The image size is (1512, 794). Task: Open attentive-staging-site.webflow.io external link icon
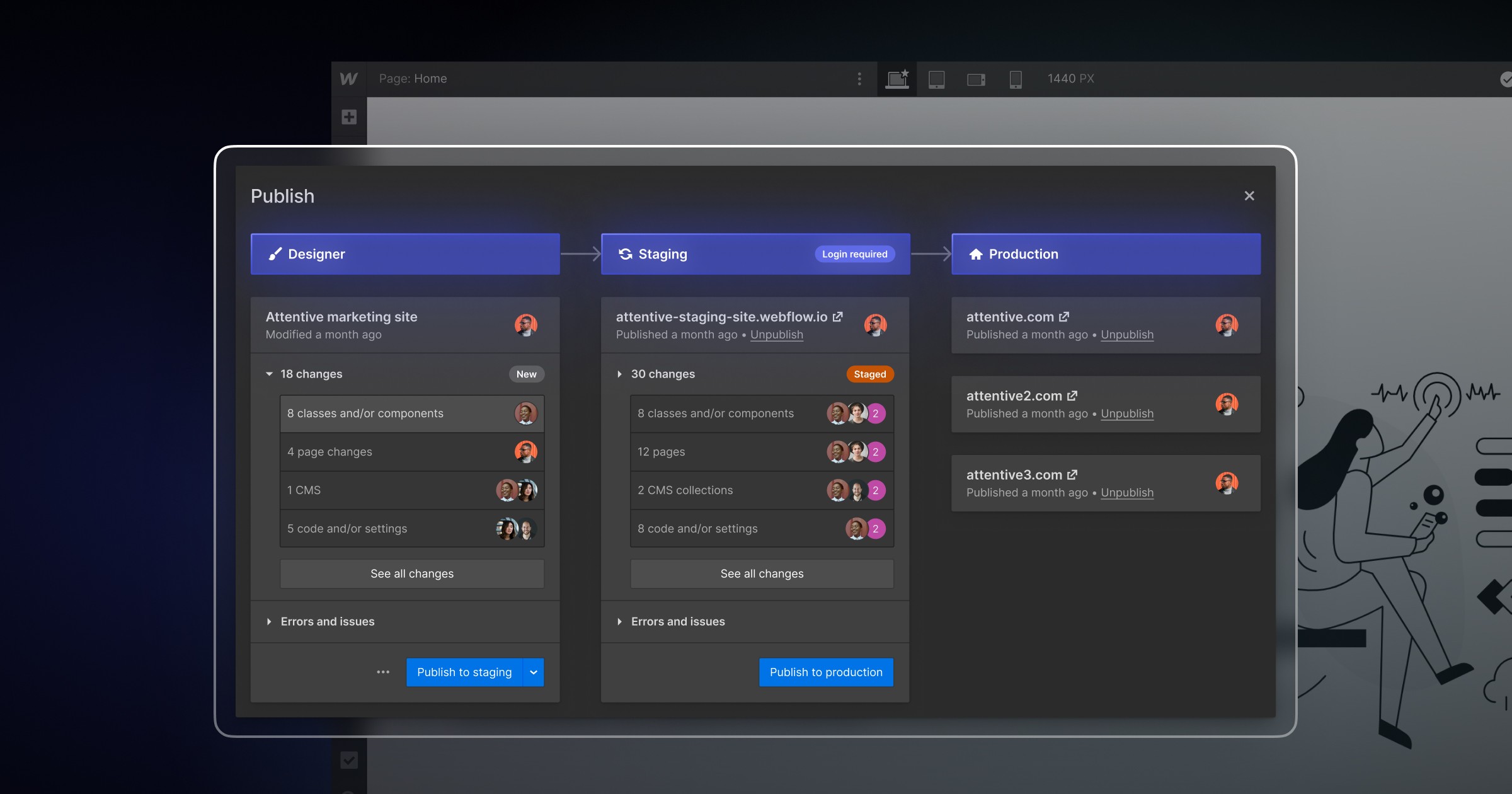tap(837, 316)
